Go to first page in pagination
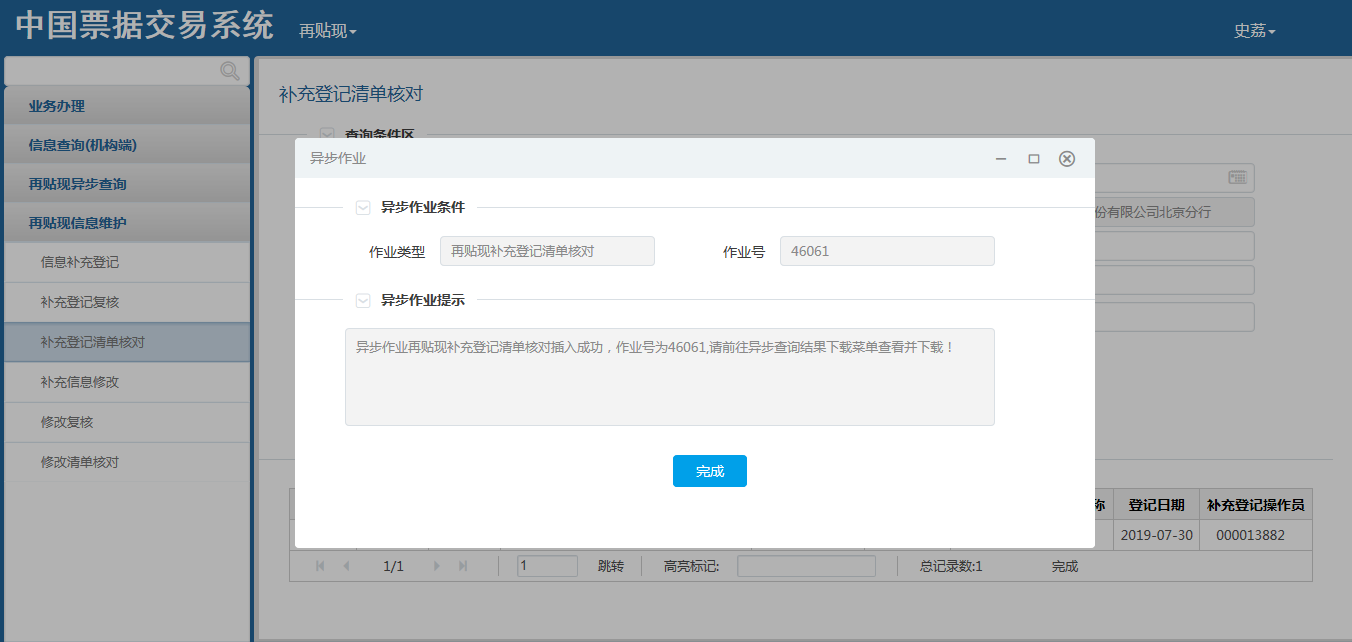This screenshot has height=642, width=1352. point(320,566)
